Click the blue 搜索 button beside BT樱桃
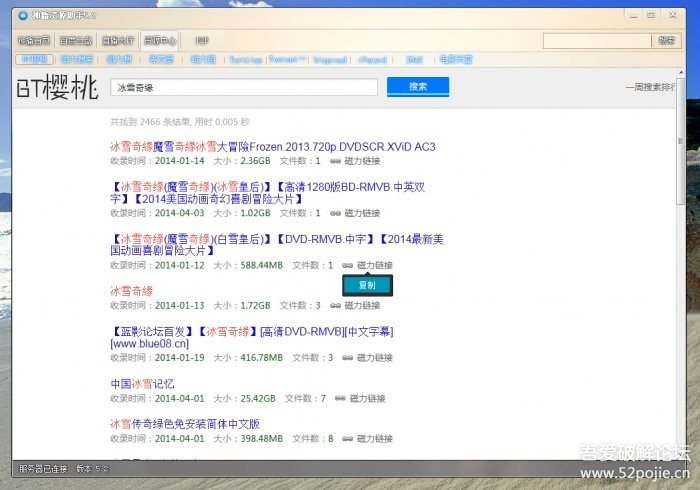700x490 pixels. pos(418,86)
